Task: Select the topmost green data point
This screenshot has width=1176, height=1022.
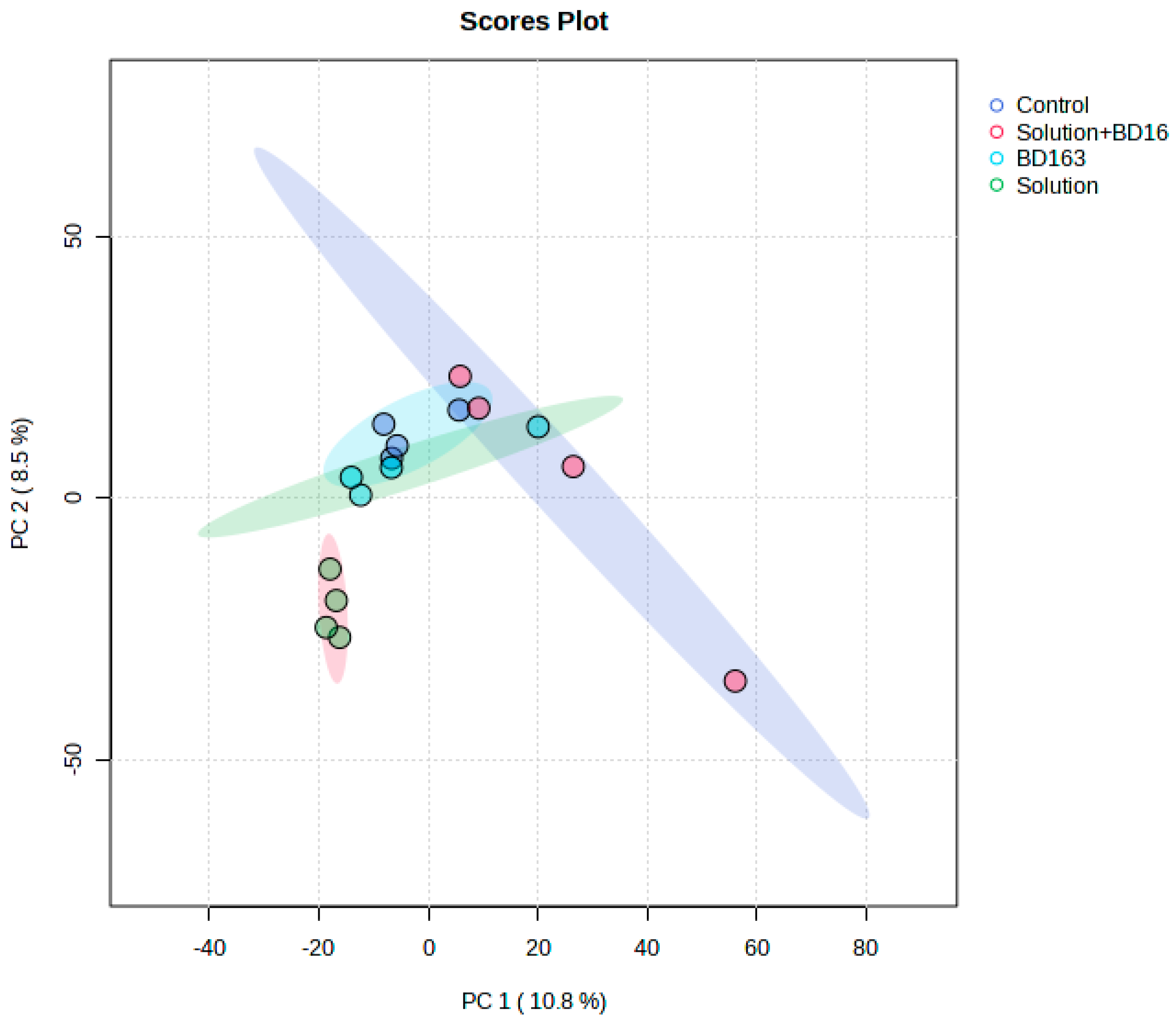Action: [330, 569]
